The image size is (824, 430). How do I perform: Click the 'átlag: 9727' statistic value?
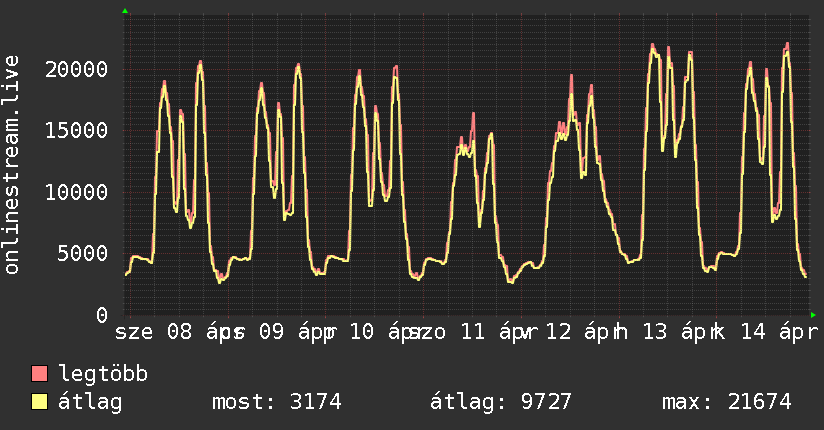pos(500,402)
